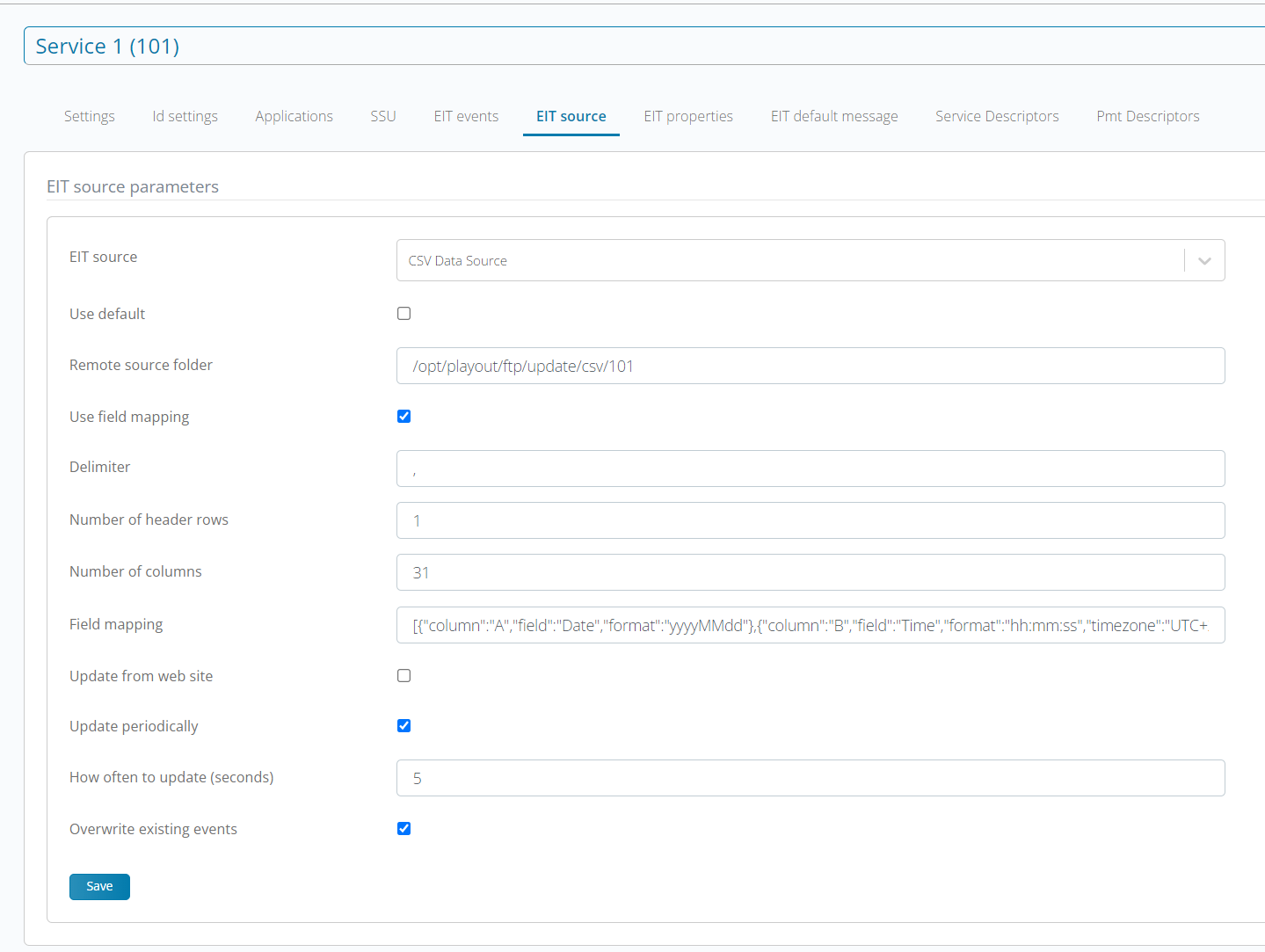Open the EIT default message tab

pyautogui.click(x=834, y=116)
